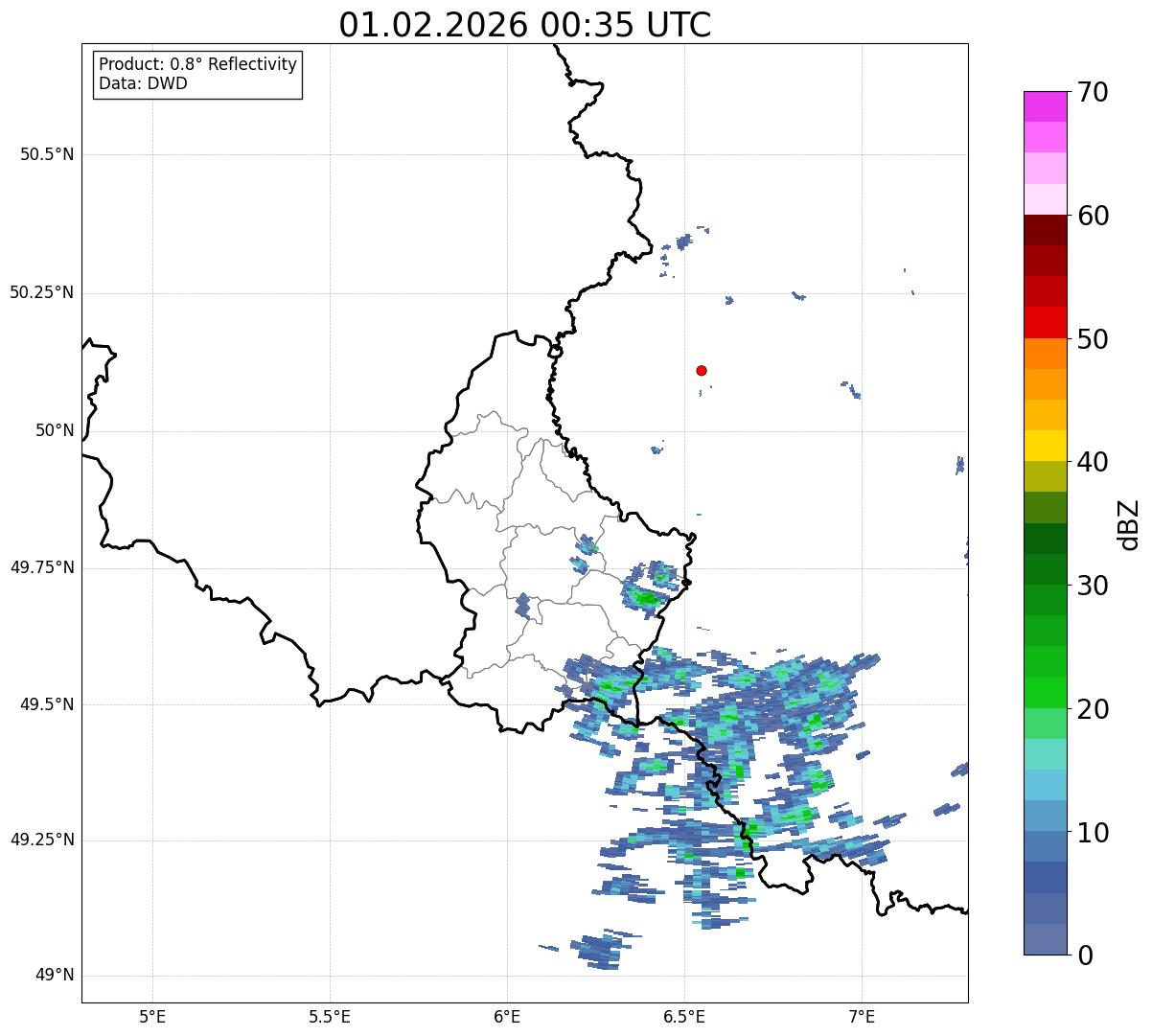Click the "dBZ" colorbar label
The image size is (1152, 1036).
[x=1129, y=523]
